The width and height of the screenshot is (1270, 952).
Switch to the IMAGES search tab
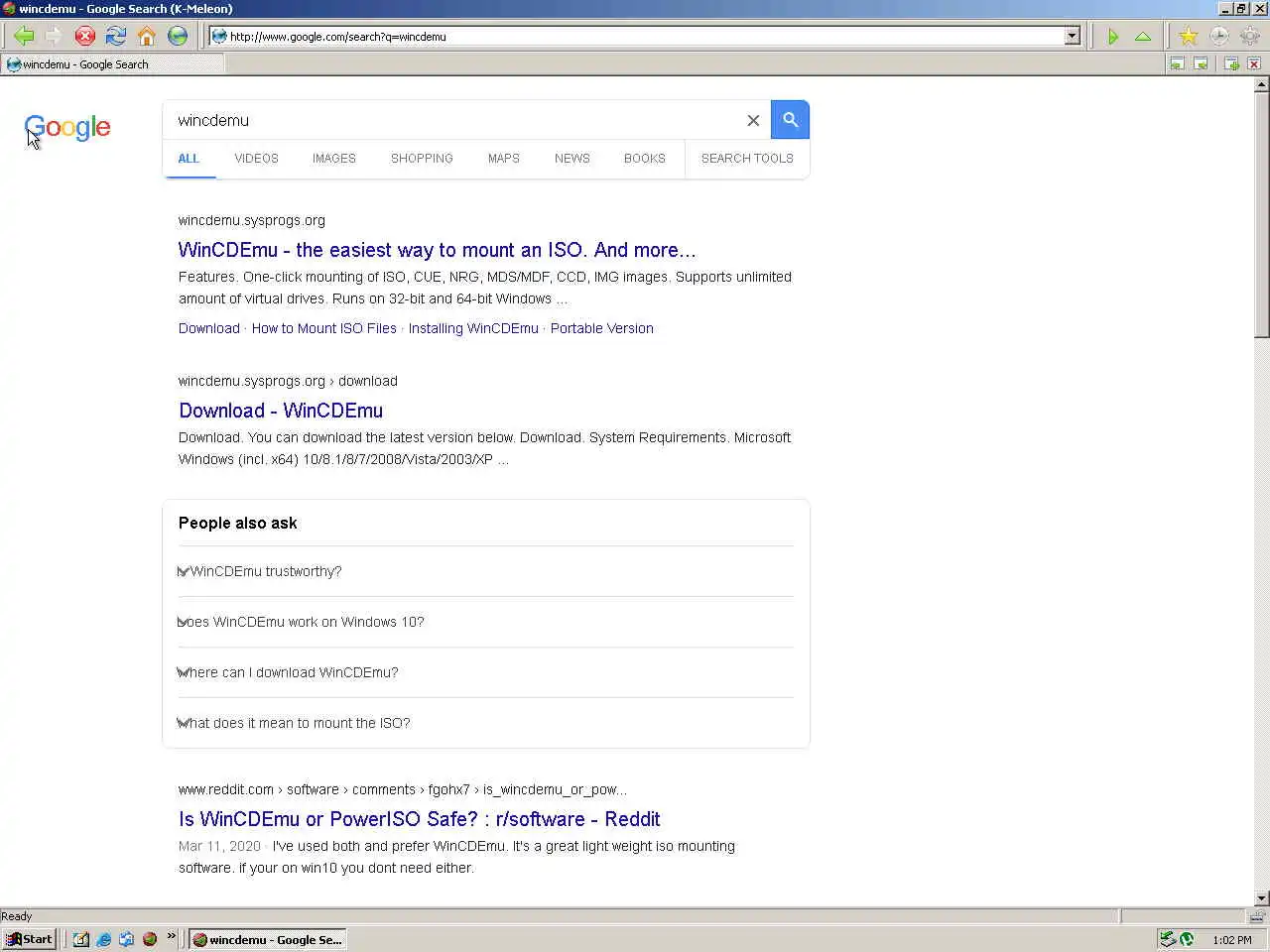coord(334,159)
